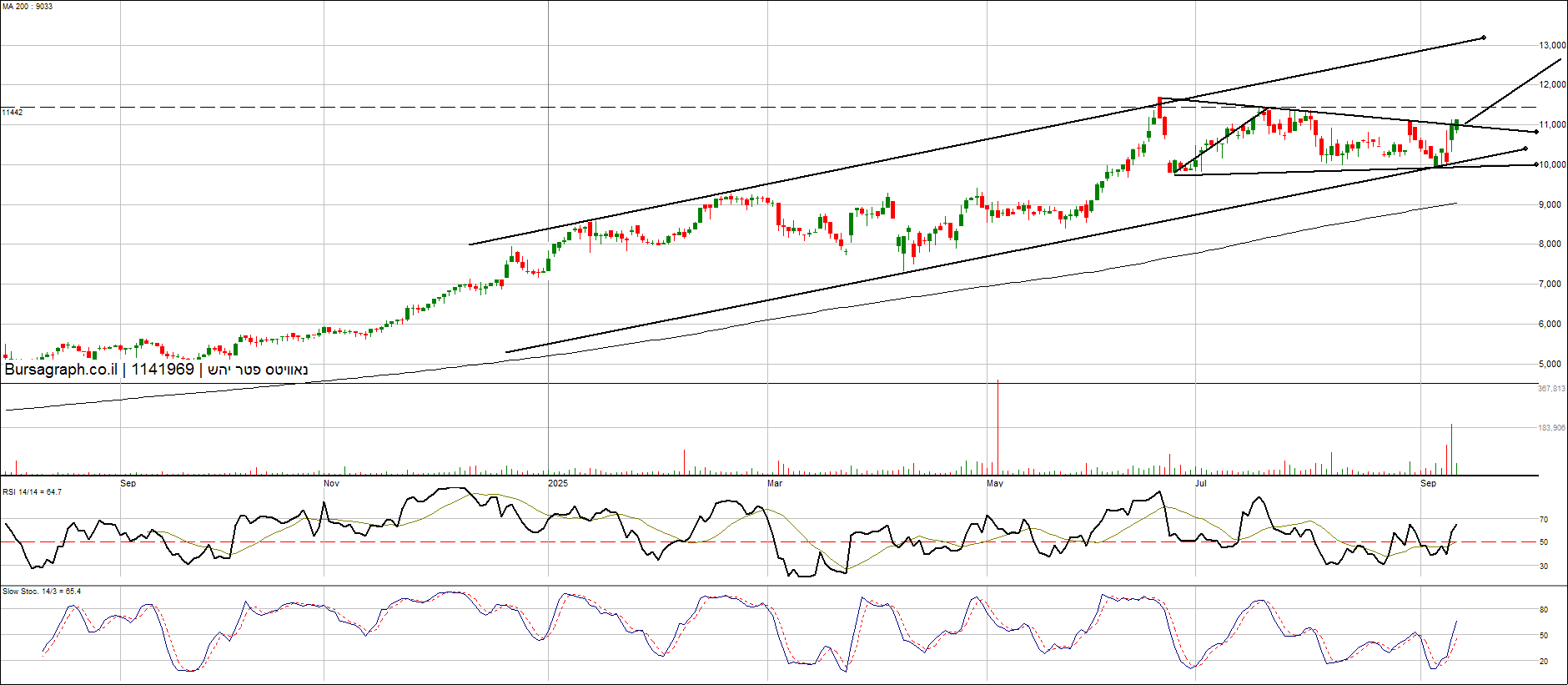The height and width of the screenshot is (685, 1568).
Task: Click the RSI 14/14 = 64.7 indicator label
Action: click(x=32, y=492)
